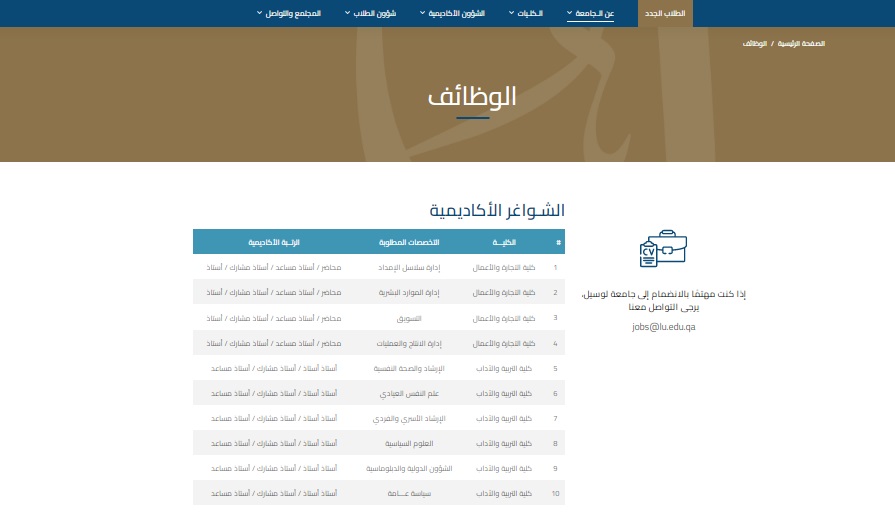The height and width of the screenshot is (519, 895).
Task: Click the الشواغر الأكاديمية section heading
Action: [497, 211]
